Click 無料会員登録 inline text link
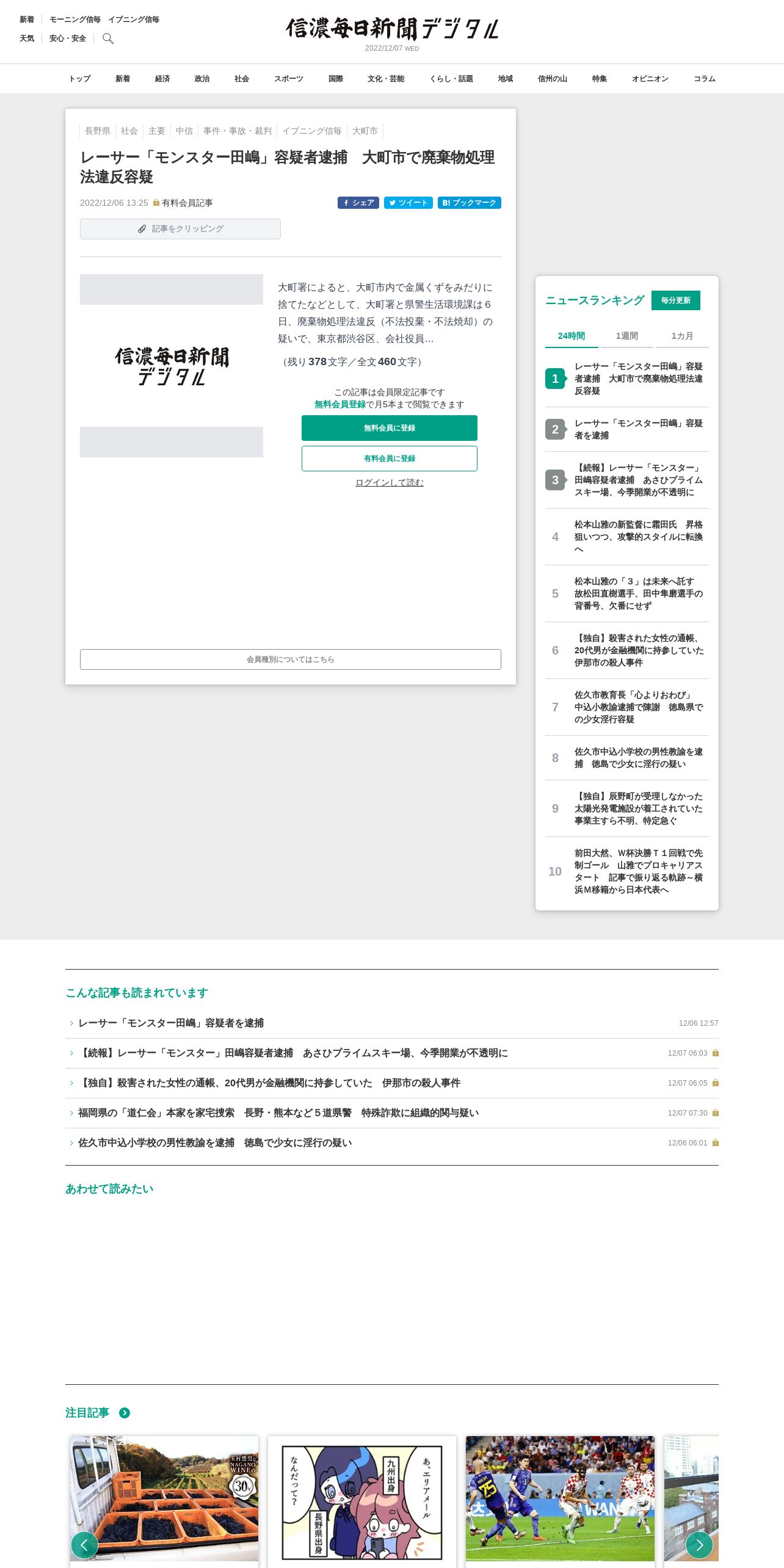The width and height of the screenshot is (784, 1568). pyautogui.click(x=340, y=404)
